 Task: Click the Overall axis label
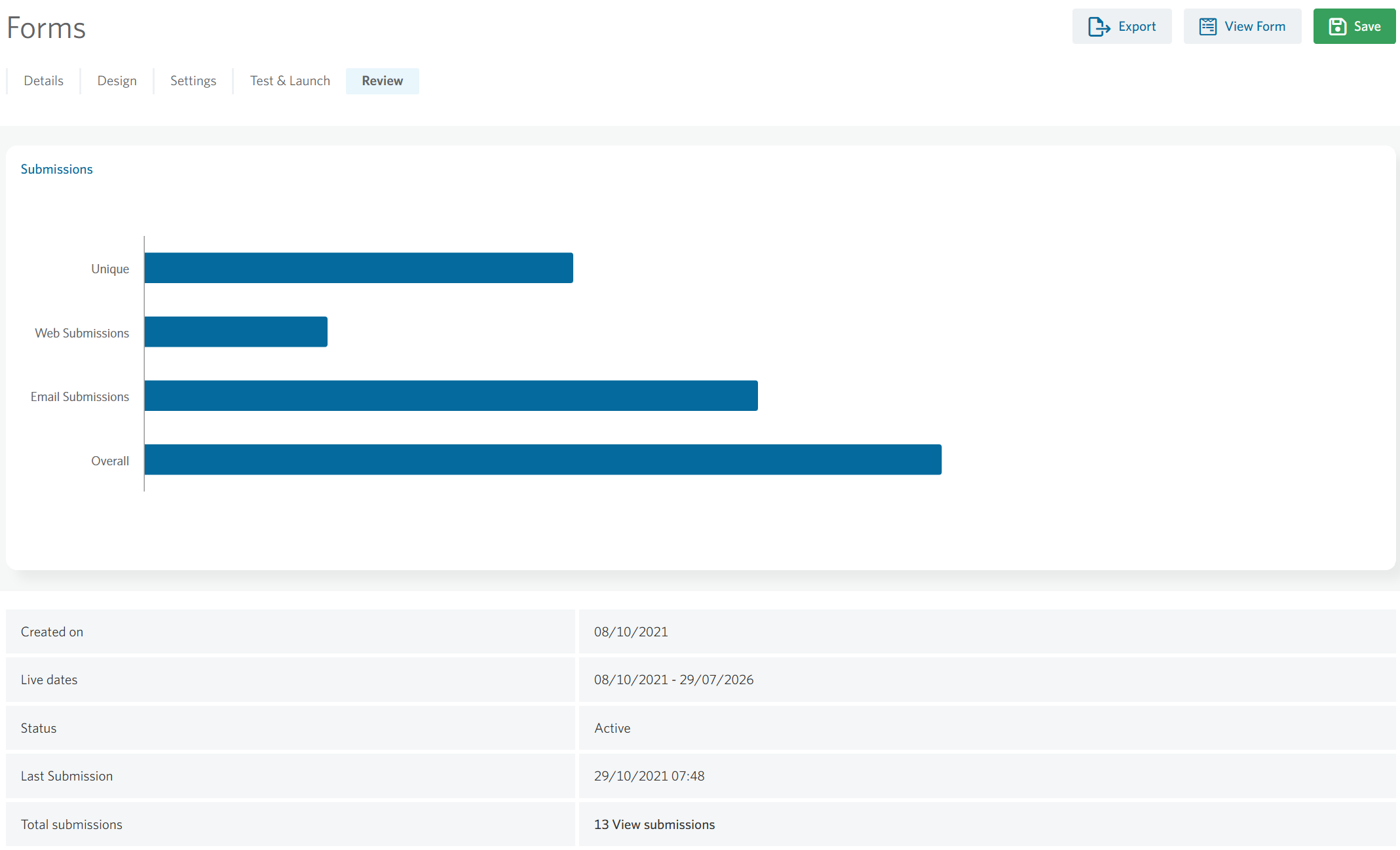pyautogui.click(x=110, y=461)
